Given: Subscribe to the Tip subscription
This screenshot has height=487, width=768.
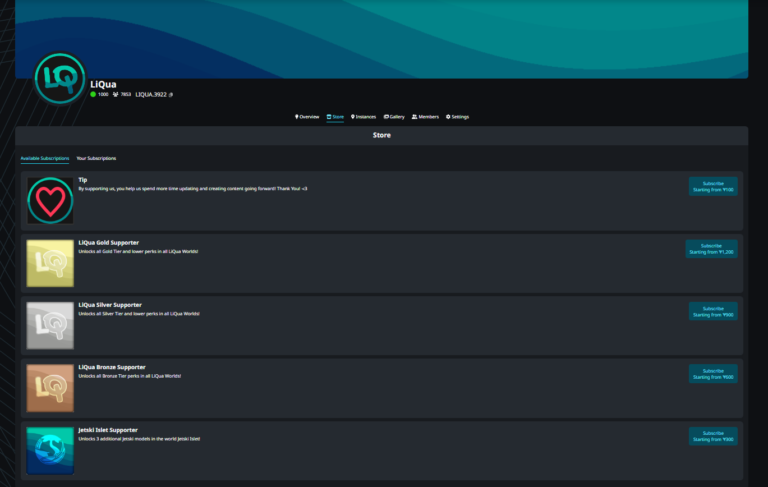Looking at the screenshot, I should (x=712, y=186).
